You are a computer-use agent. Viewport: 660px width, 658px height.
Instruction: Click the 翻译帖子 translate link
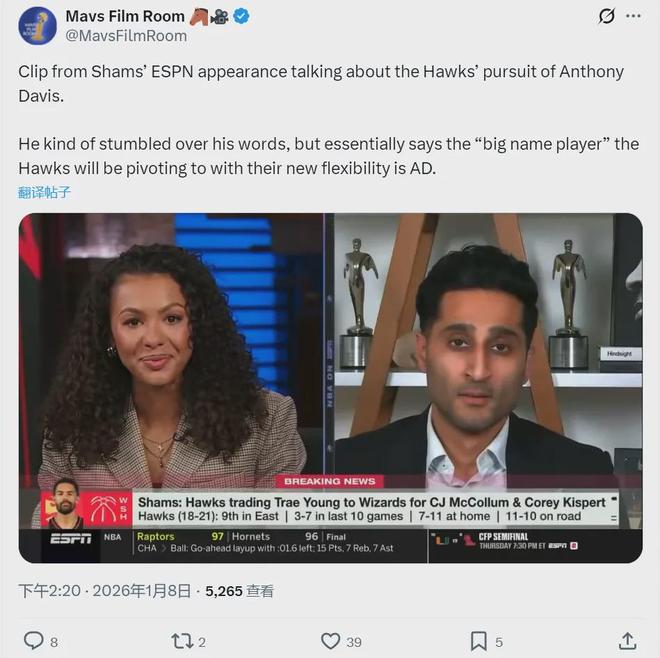44,192
